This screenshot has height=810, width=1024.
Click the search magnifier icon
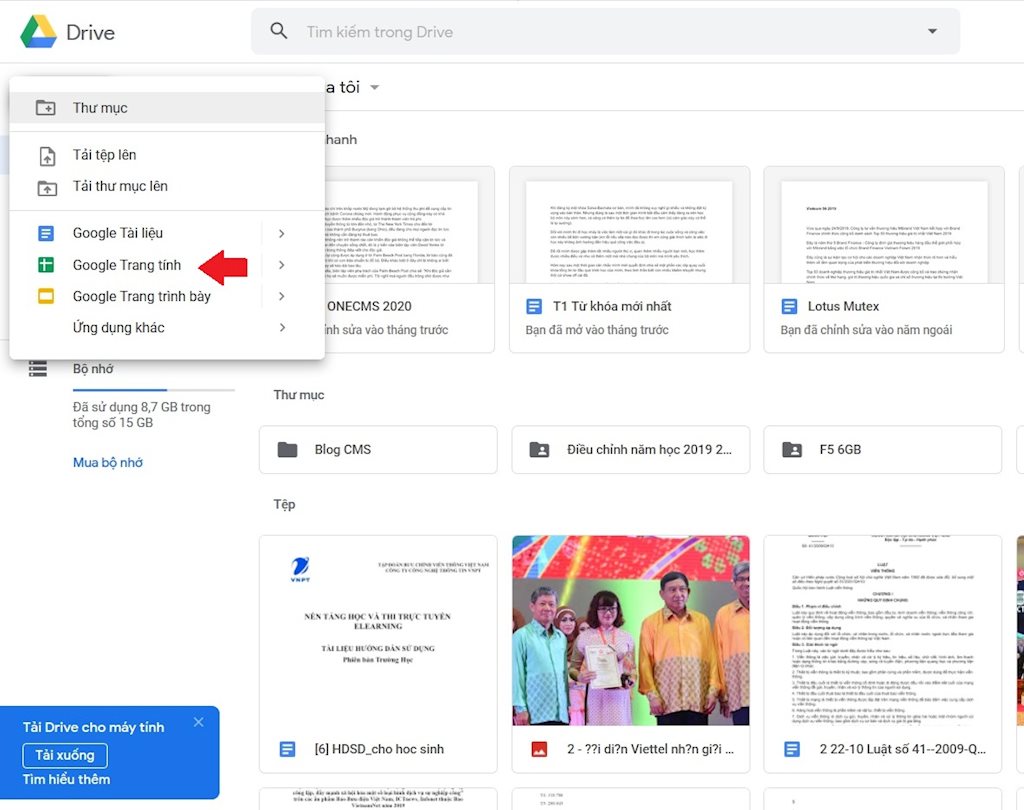point(278,31)
